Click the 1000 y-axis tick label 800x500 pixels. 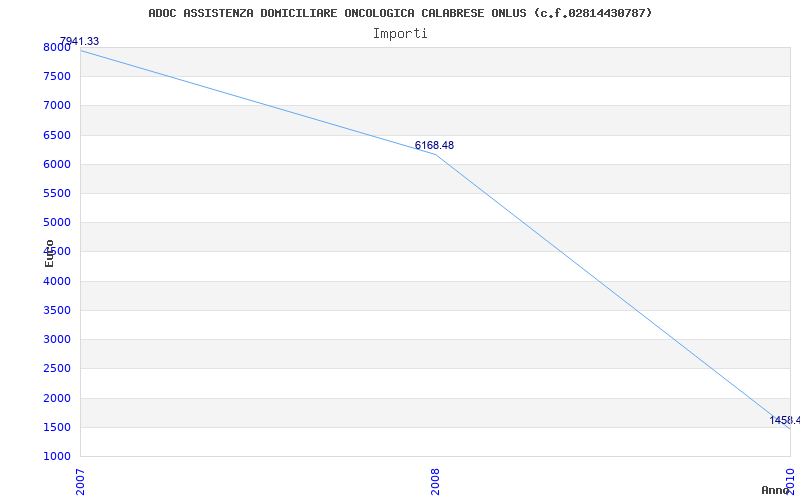[57, 456]
